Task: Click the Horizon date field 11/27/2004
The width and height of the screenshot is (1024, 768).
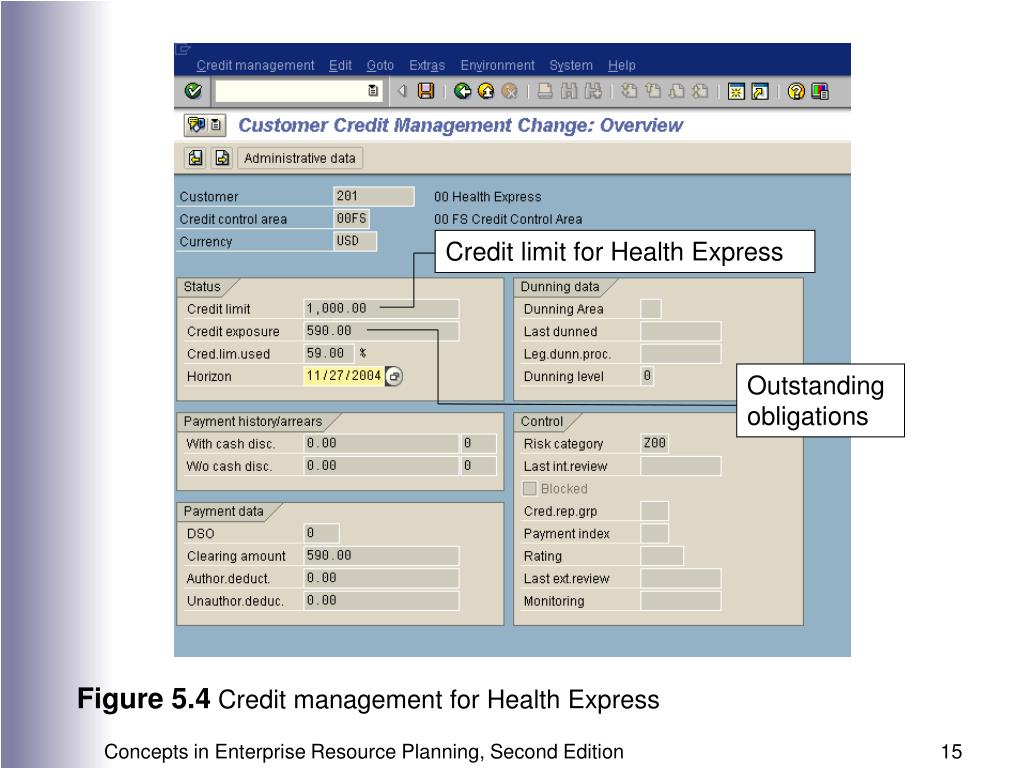Action: (x=344, y=376)
